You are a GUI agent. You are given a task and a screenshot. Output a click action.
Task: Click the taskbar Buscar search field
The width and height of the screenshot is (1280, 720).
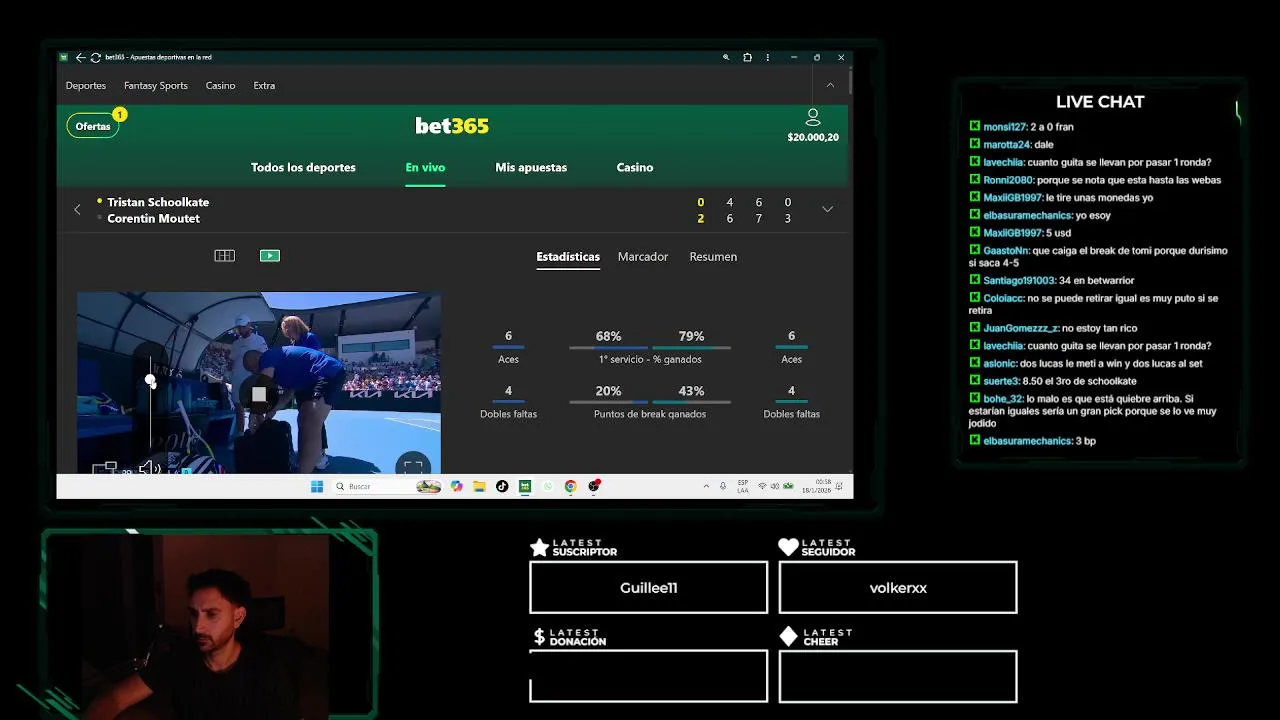pyautogui.click(x=387, y=486)
